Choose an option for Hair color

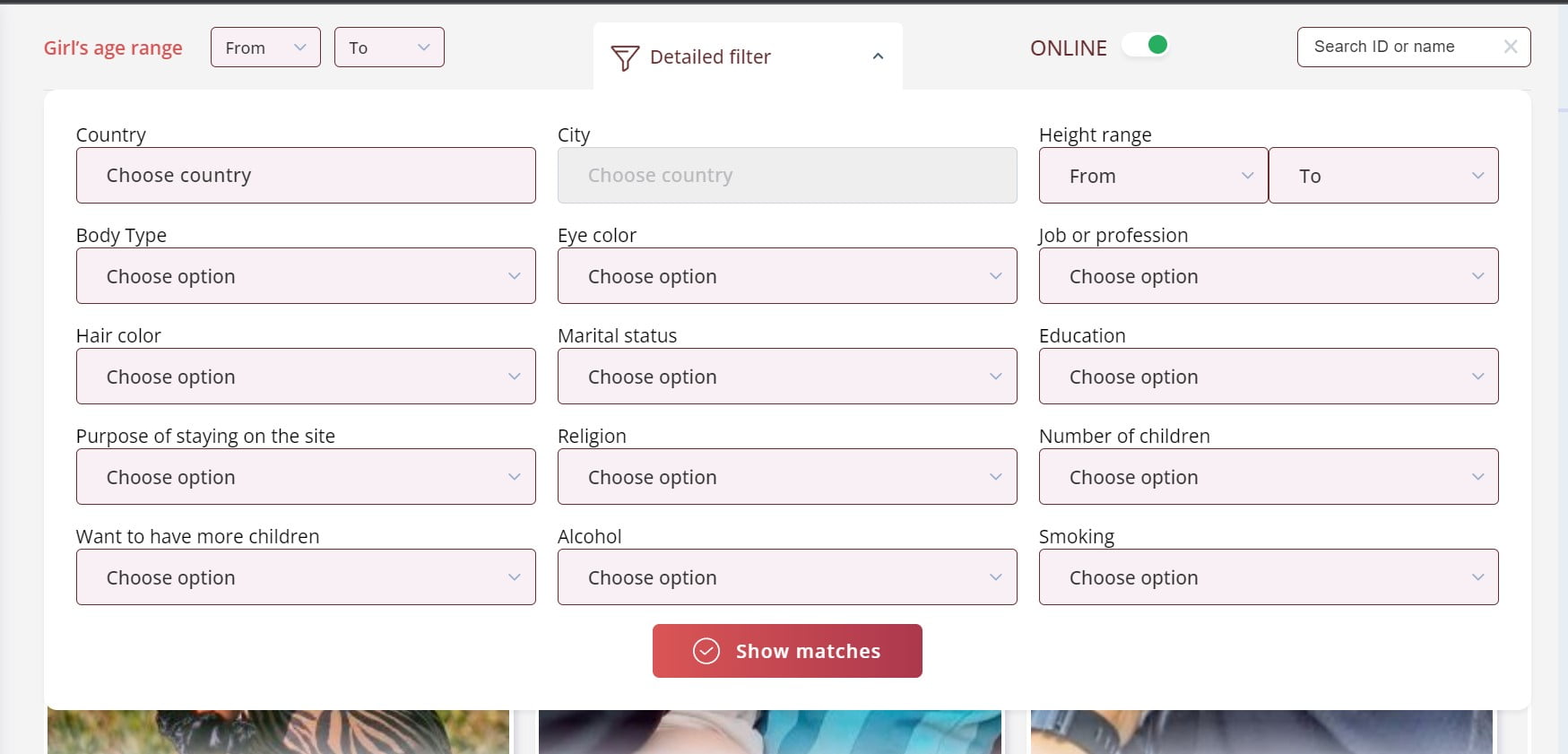coord(306,377)
